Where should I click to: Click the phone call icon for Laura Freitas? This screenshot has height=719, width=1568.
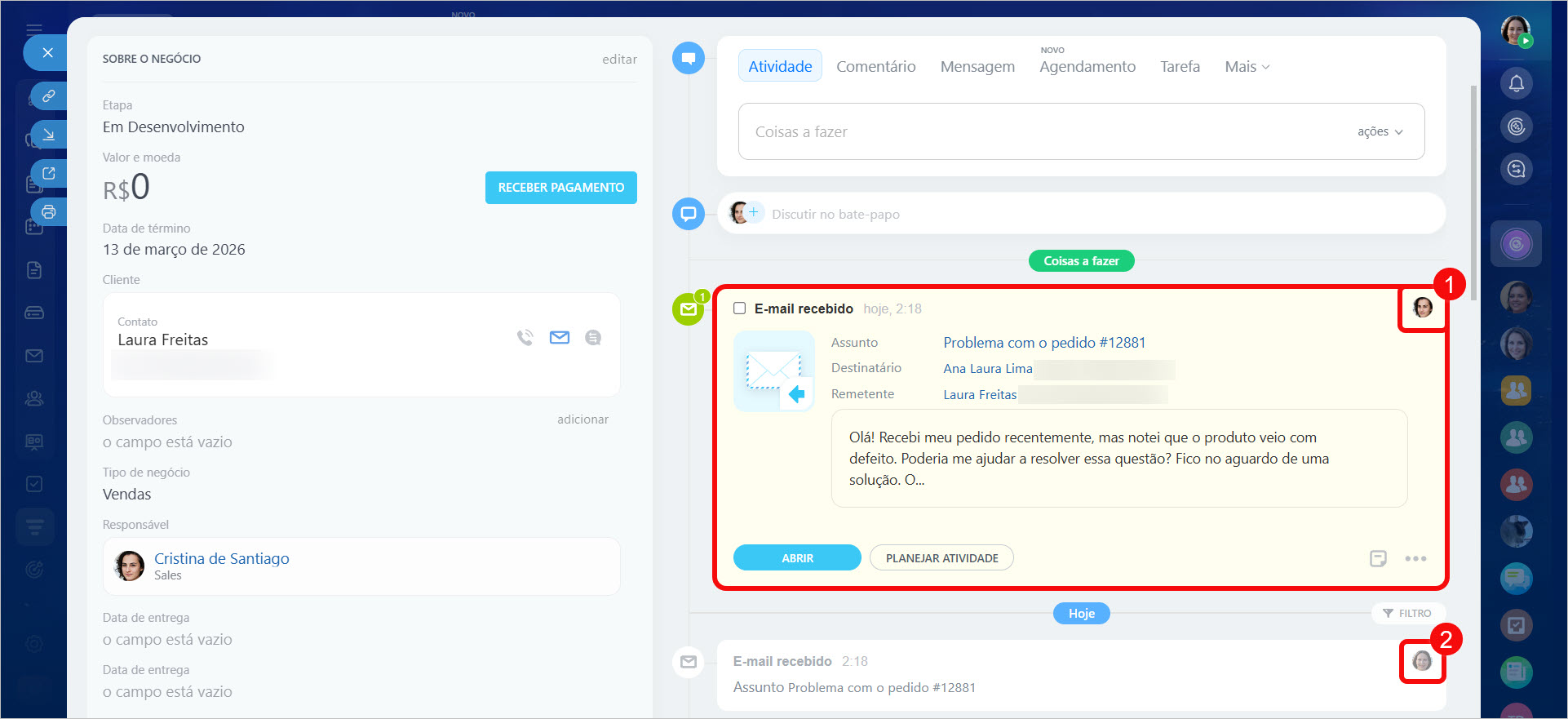[x=525, y=338]
